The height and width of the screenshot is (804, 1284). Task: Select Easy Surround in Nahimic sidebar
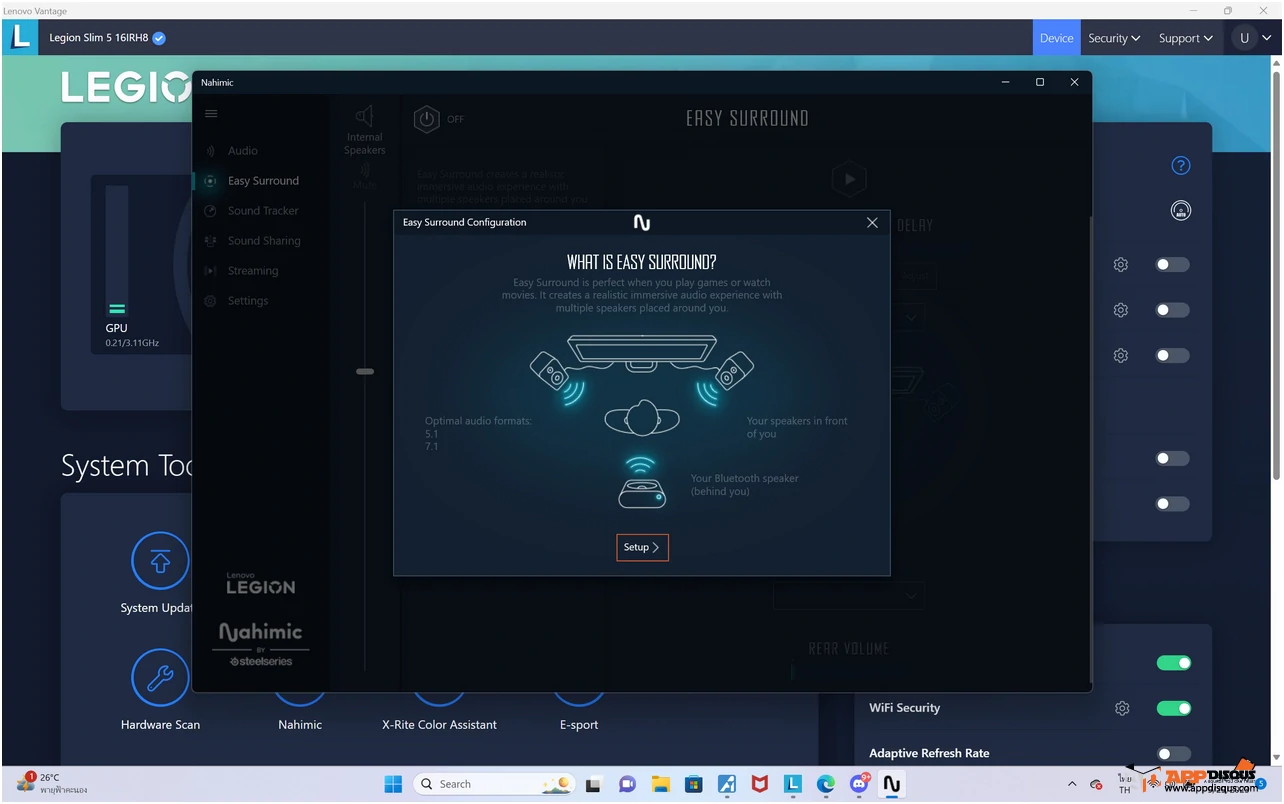(x=263, y=181)
